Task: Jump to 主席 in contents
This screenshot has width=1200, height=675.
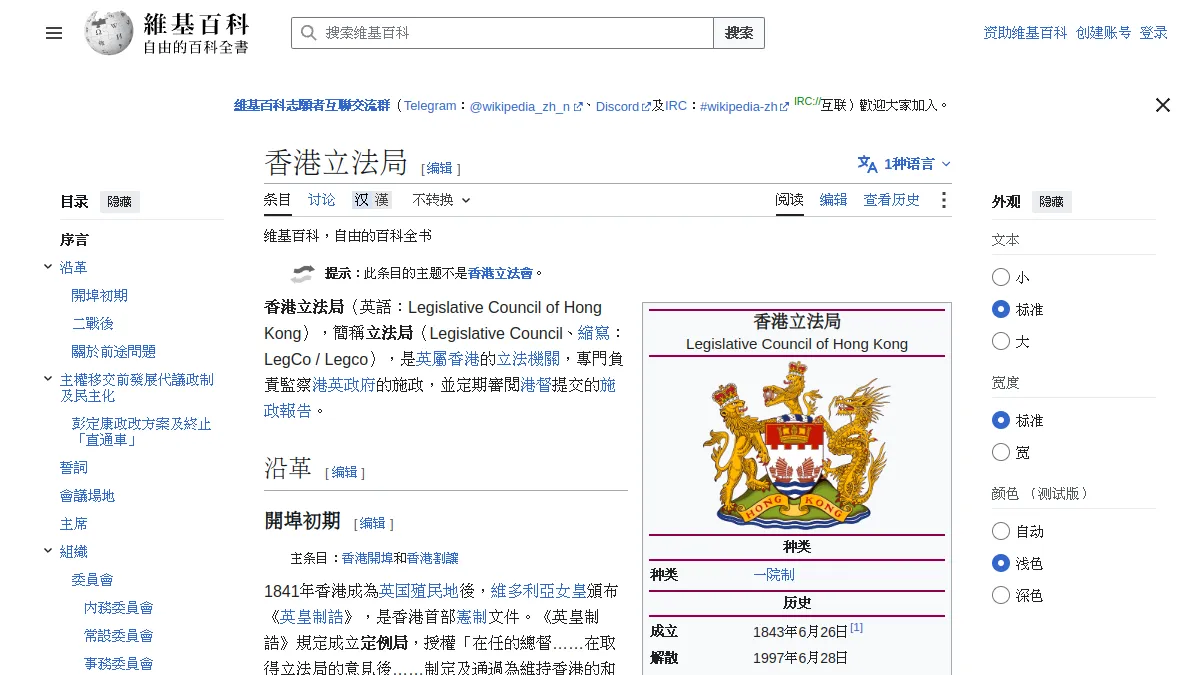Action: coord(74,524)
